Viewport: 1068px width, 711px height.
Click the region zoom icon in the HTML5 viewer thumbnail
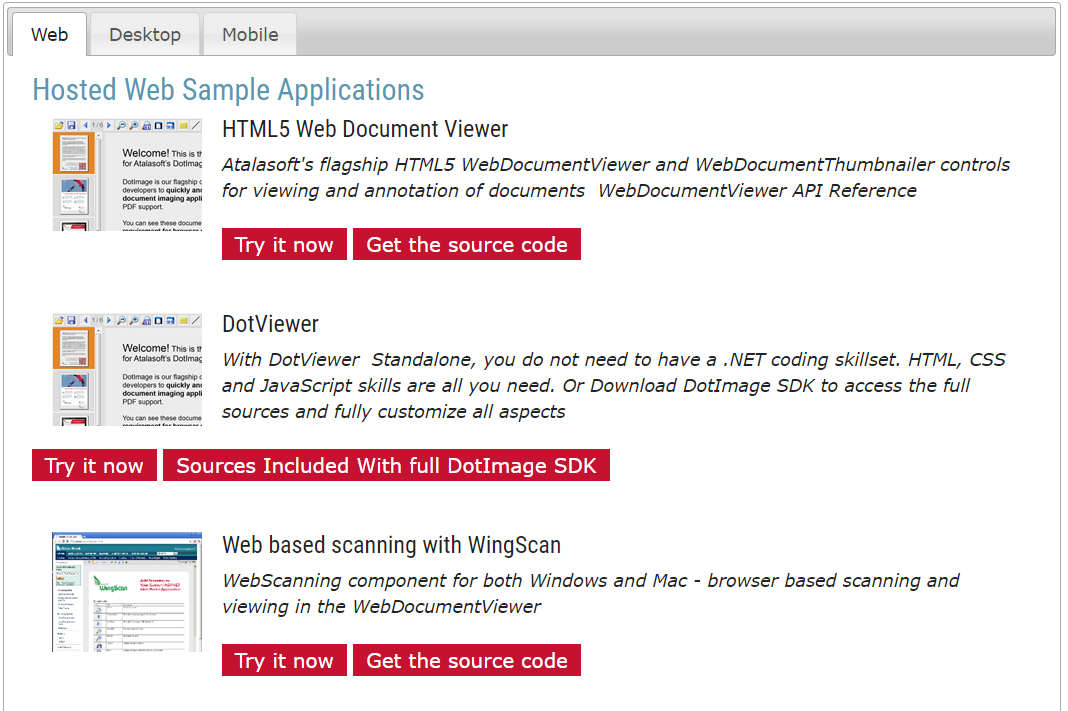coord(147,124)
